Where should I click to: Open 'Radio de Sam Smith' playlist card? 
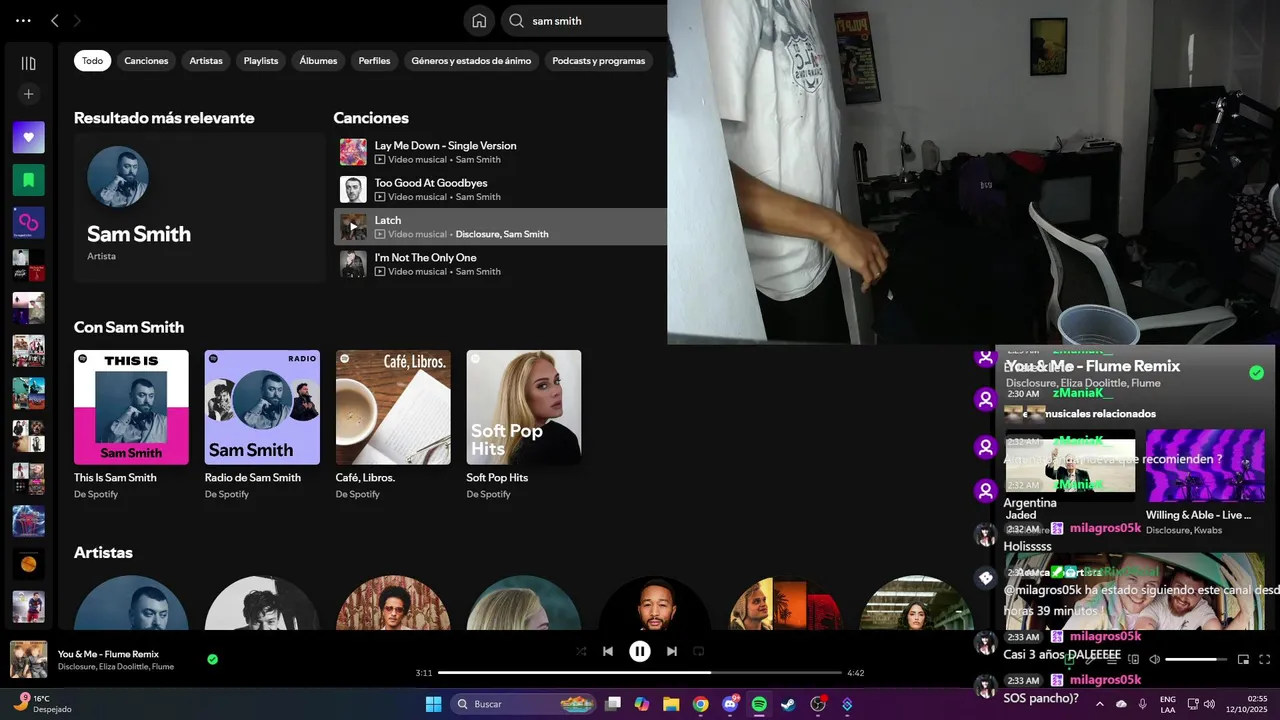pyautogui.click(x=262, y=425)
